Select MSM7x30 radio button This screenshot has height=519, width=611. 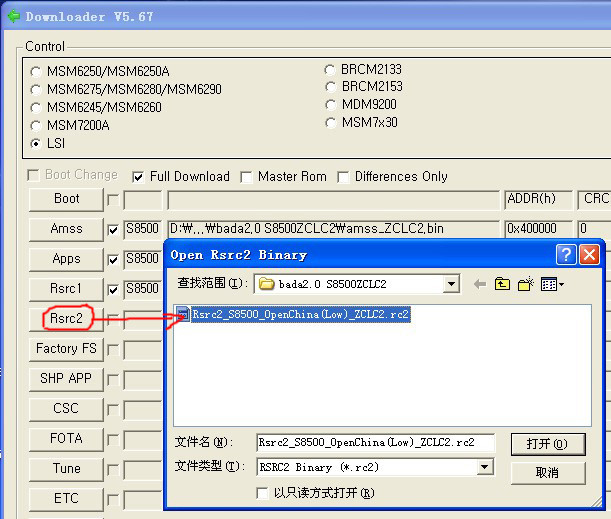pos(330,123)
